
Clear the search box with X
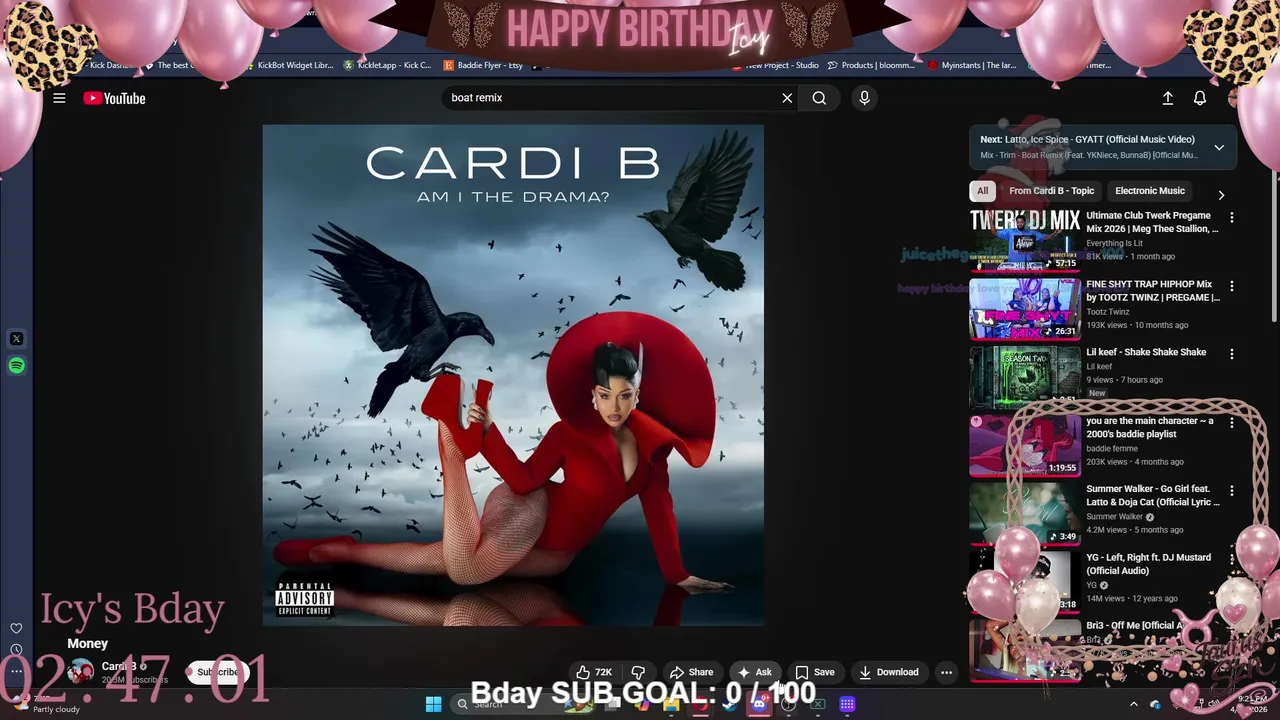tap(787, 98)
